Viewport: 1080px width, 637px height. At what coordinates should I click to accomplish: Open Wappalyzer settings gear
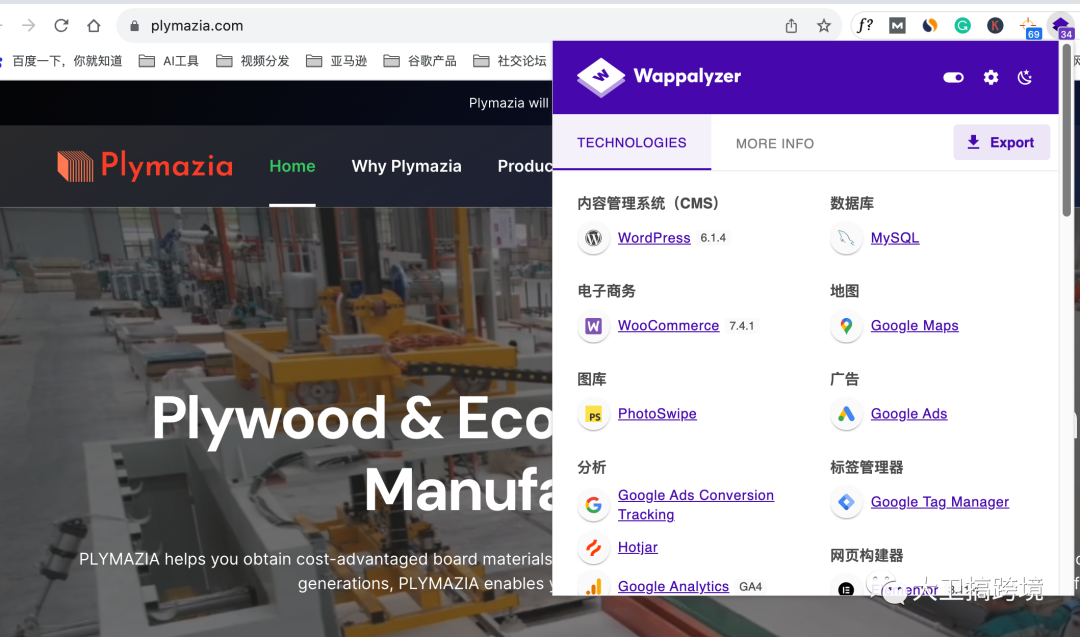(x=990, y=77)
